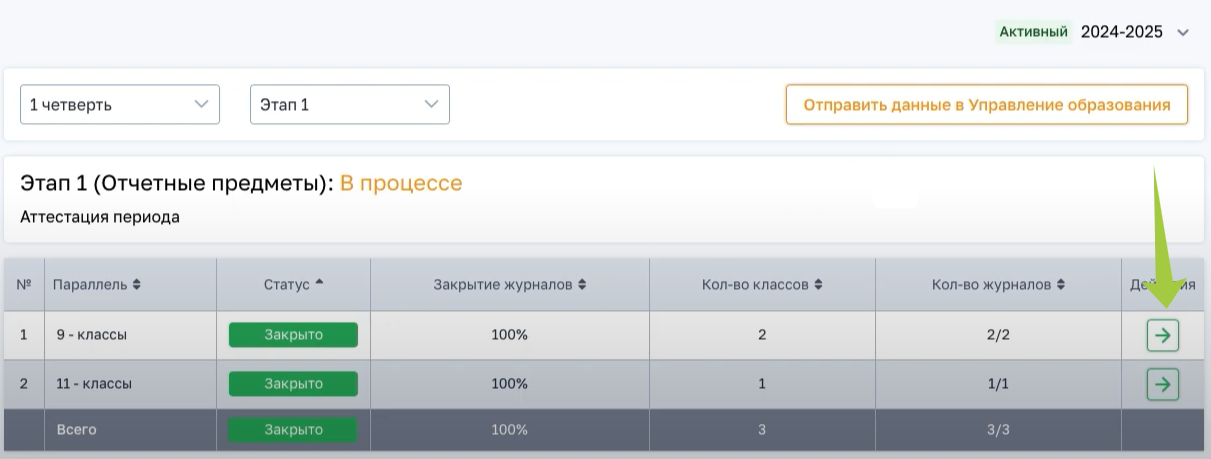This screenshot has height=459, width=1211.
Task: Click Отправить данные в Управление образования button
Action: [986, 105]
